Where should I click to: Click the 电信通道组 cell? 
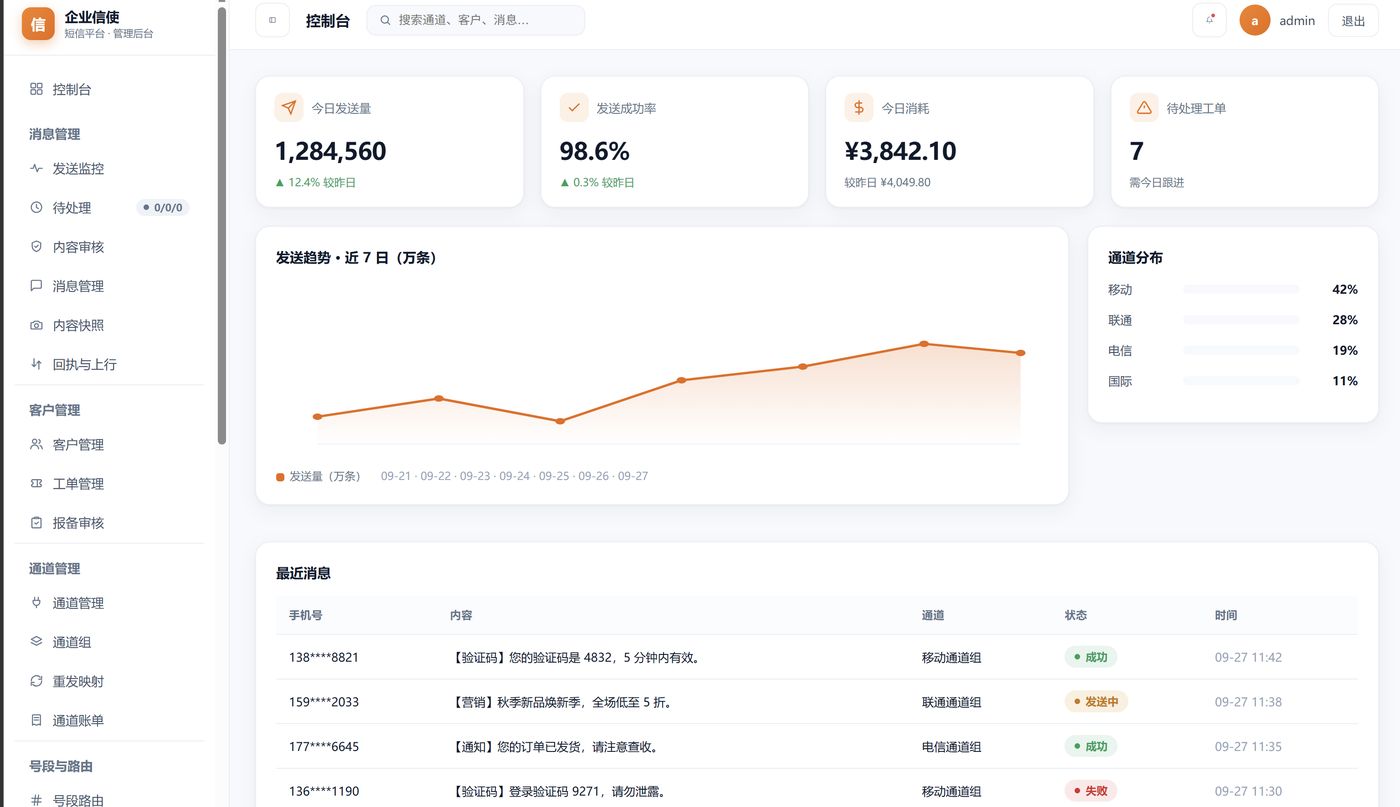(951, 746)
